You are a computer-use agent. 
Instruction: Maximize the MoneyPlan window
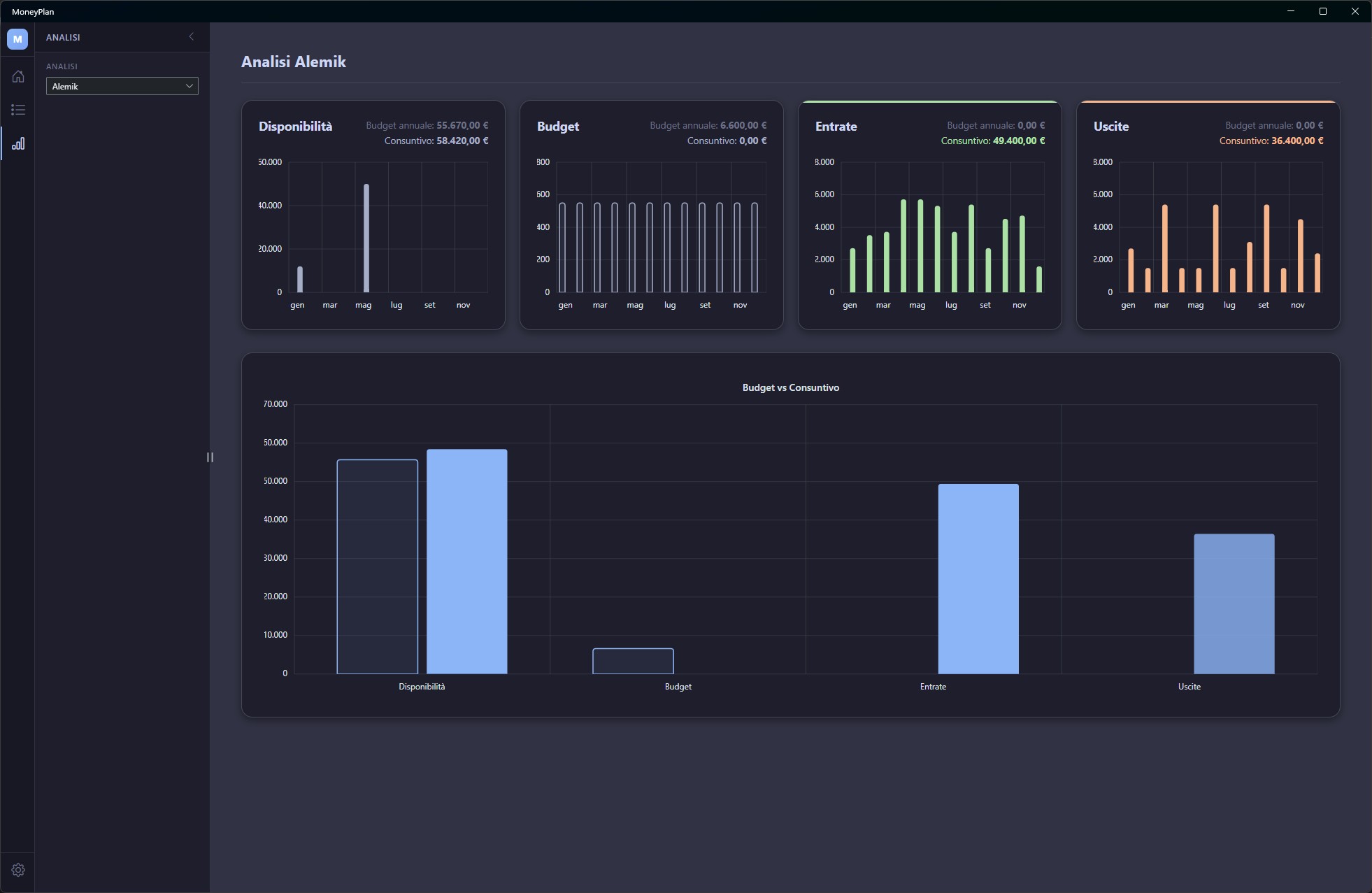(1323, 11)
